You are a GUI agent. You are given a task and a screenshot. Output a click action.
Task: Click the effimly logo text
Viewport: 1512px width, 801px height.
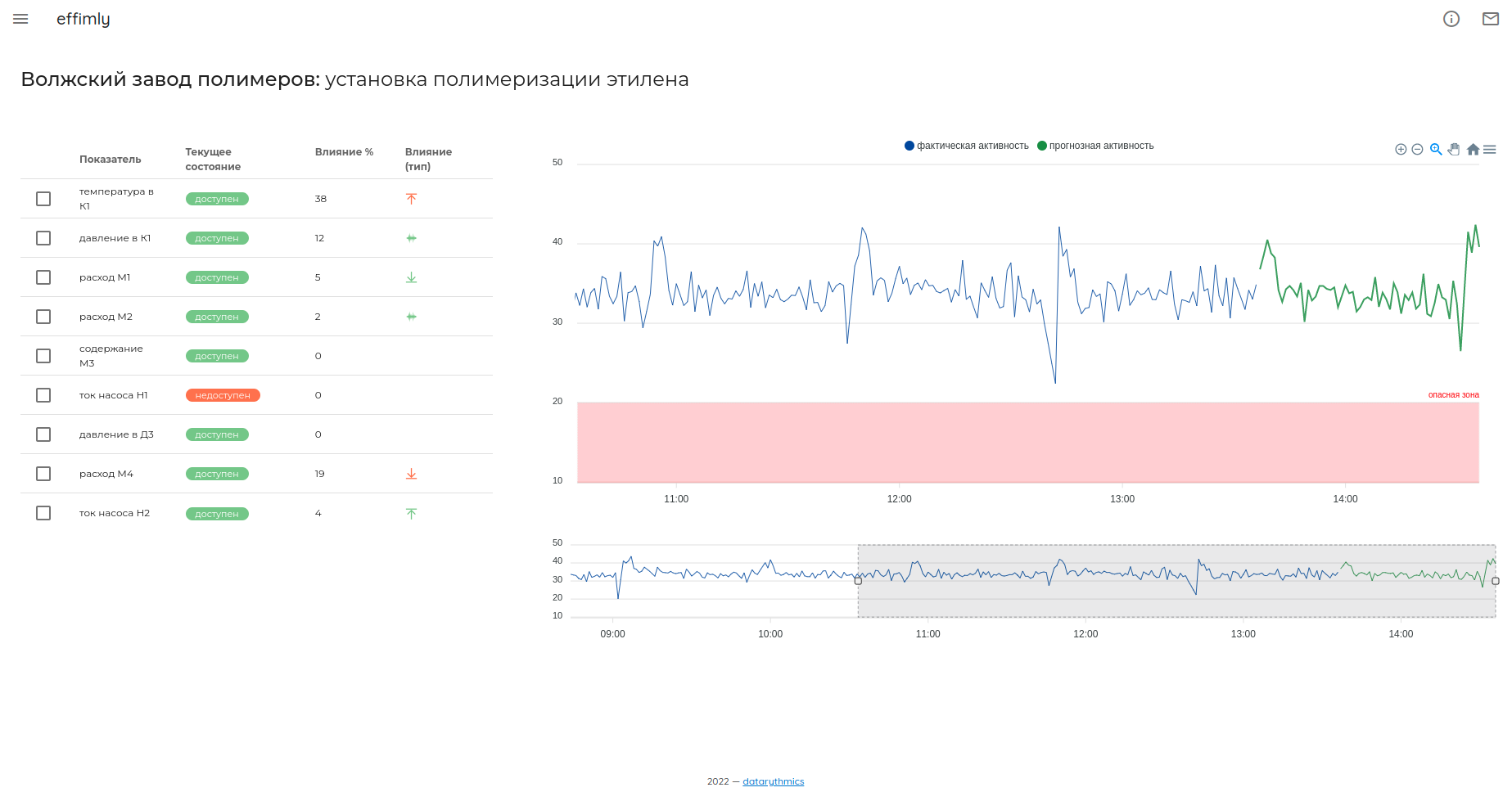click(83, 19)
